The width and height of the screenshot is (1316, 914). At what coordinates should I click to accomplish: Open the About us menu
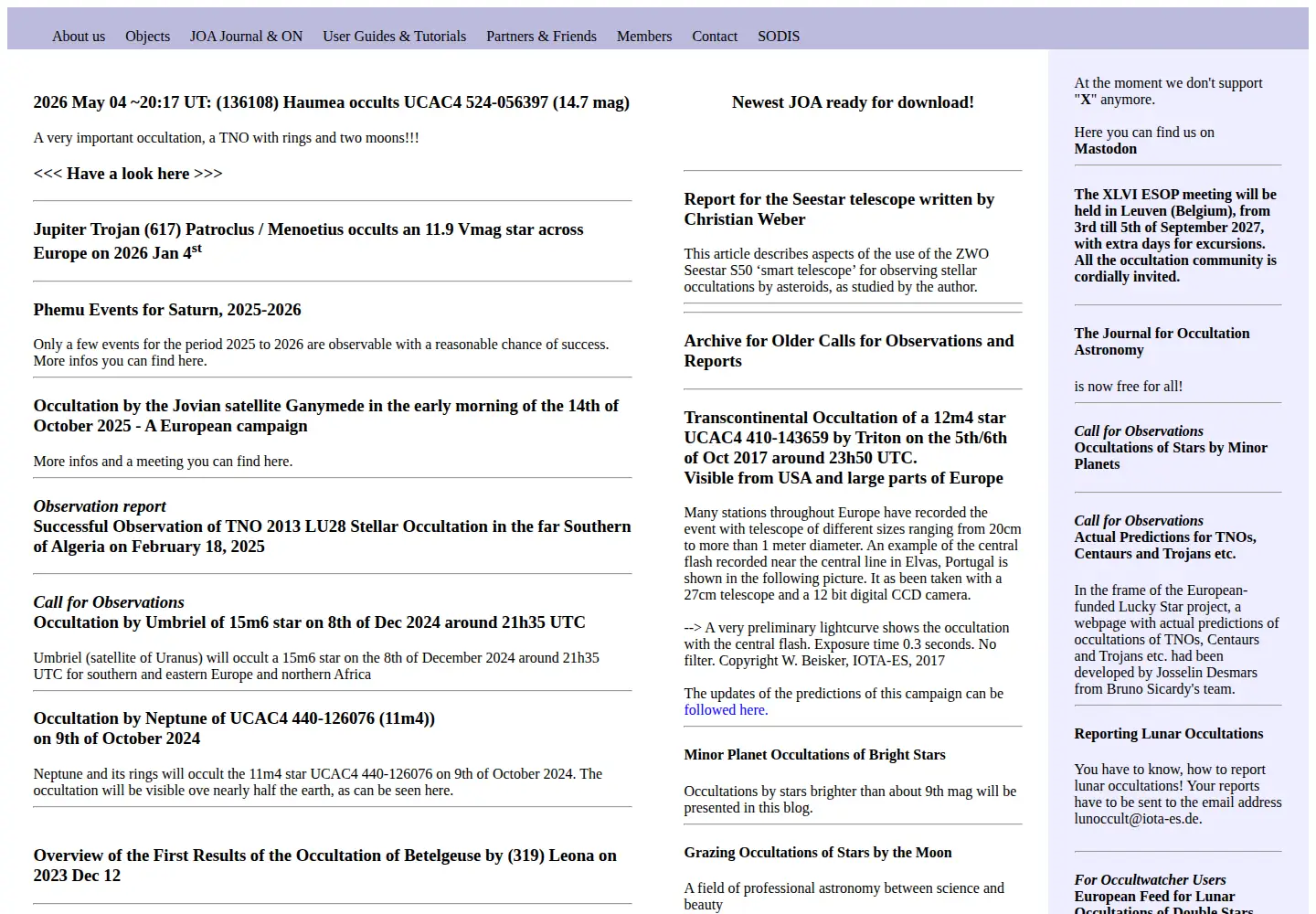pos(79,37)
